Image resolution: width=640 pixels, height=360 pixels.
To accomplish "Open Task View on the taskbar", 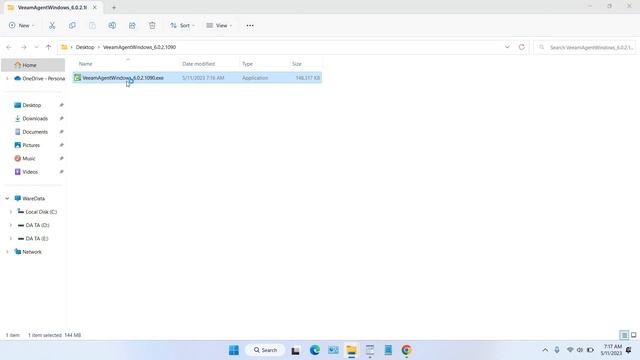I will pyautogui.click(x=296, y=350).
